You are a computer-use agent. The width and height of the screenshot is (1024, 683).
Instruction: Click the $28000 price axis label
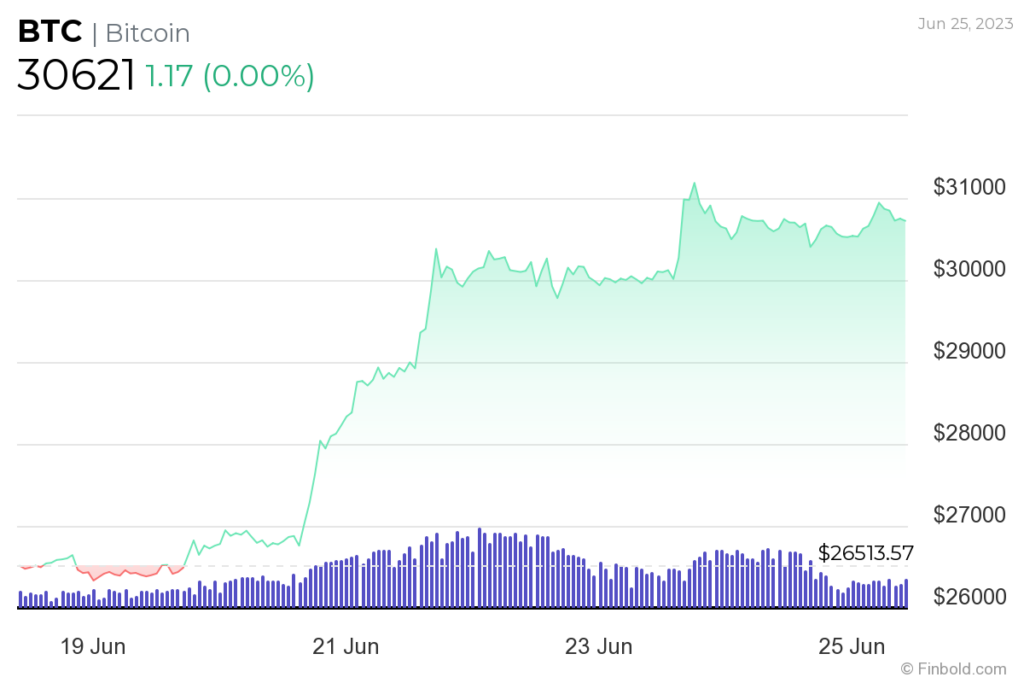[969, 432]
